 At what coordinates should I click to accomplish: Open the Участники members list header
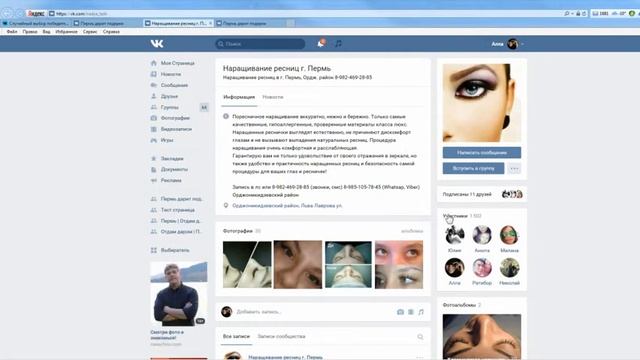pos(455,216)
